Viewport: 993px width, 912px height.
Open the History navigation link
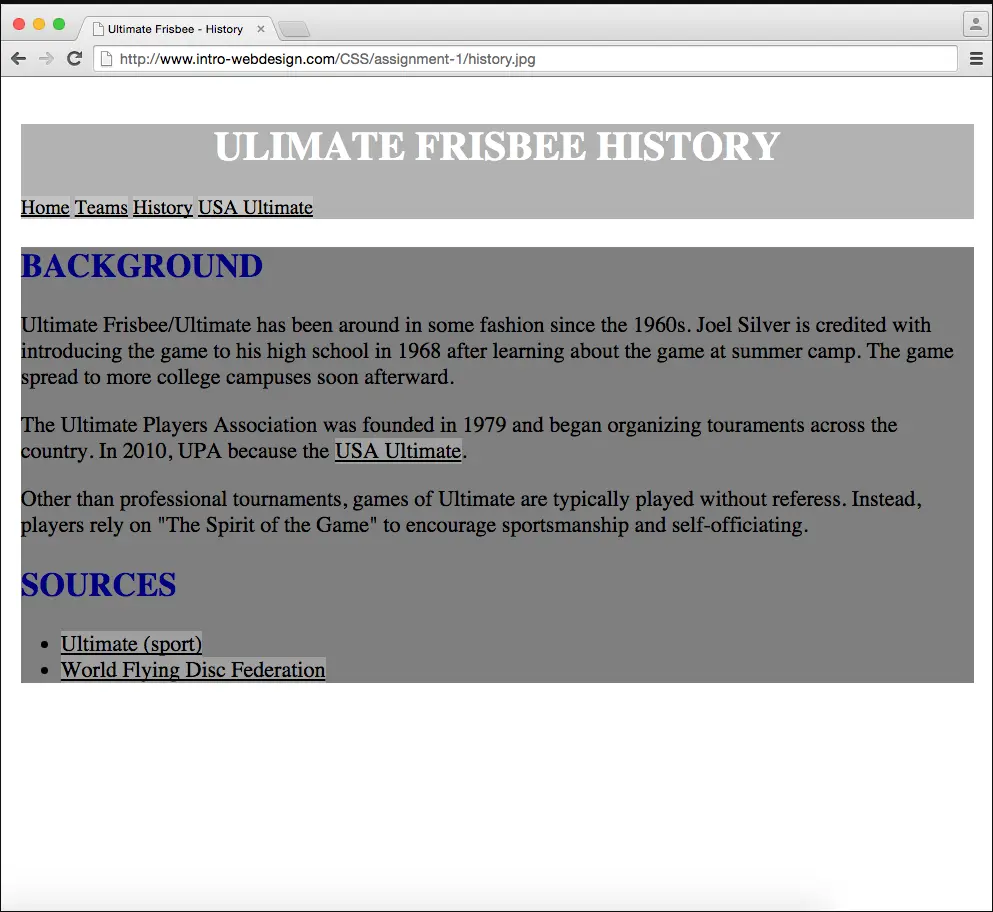point(162,207)
